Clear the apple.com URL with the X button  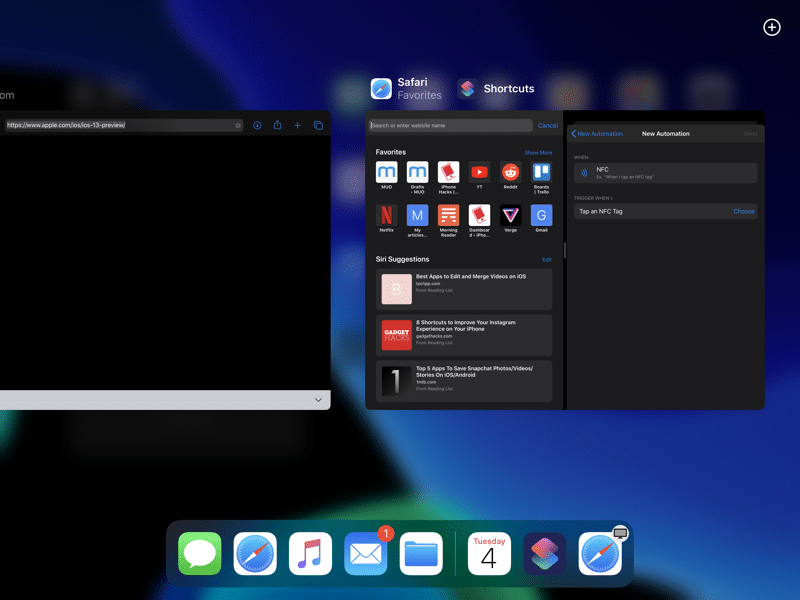click(x=238, y=125)
